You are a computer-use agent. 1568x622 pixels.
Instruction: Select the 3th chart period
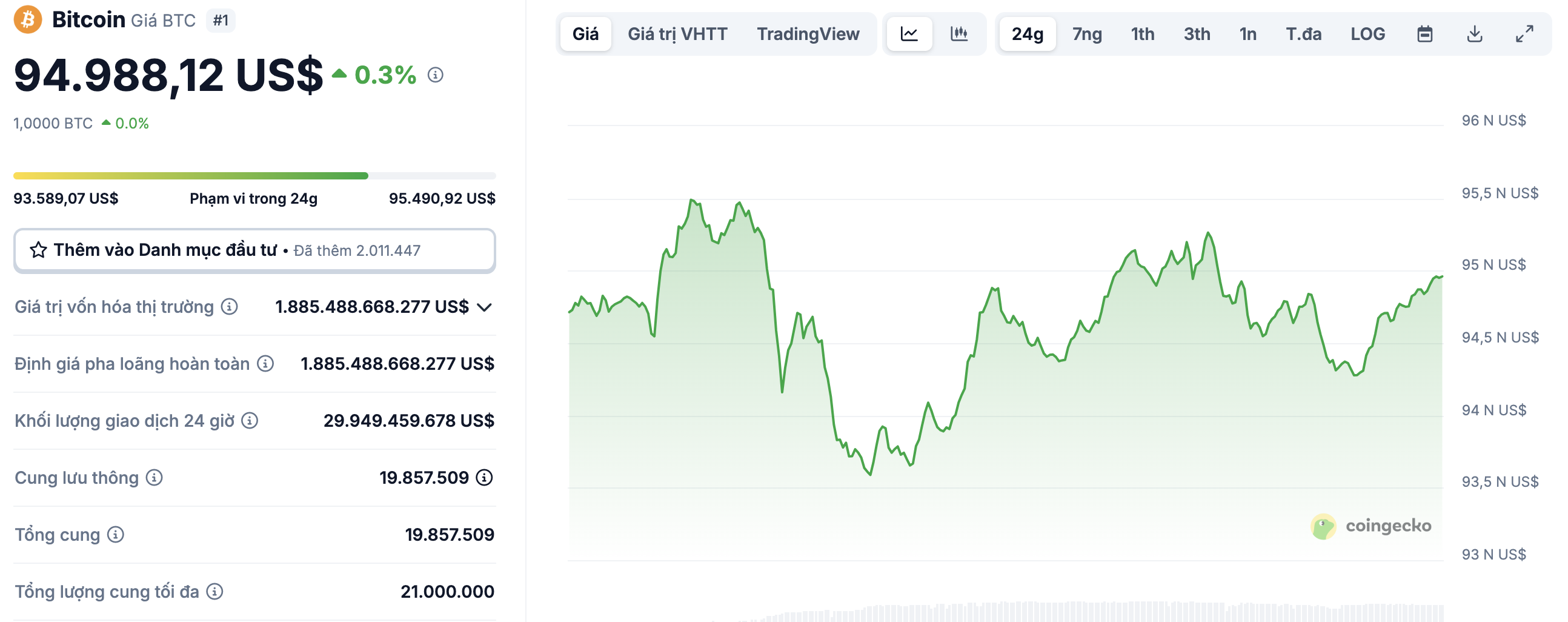[x=1195, y=34]
